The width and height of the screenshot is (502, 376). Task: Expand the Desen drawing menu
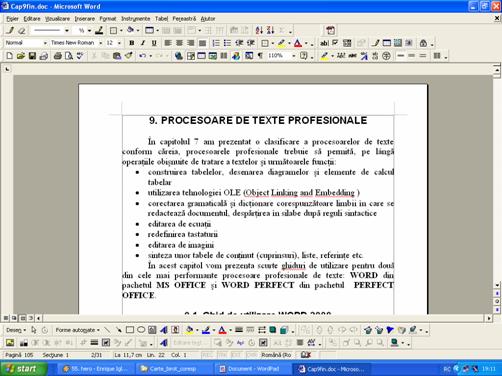[16, 330]
